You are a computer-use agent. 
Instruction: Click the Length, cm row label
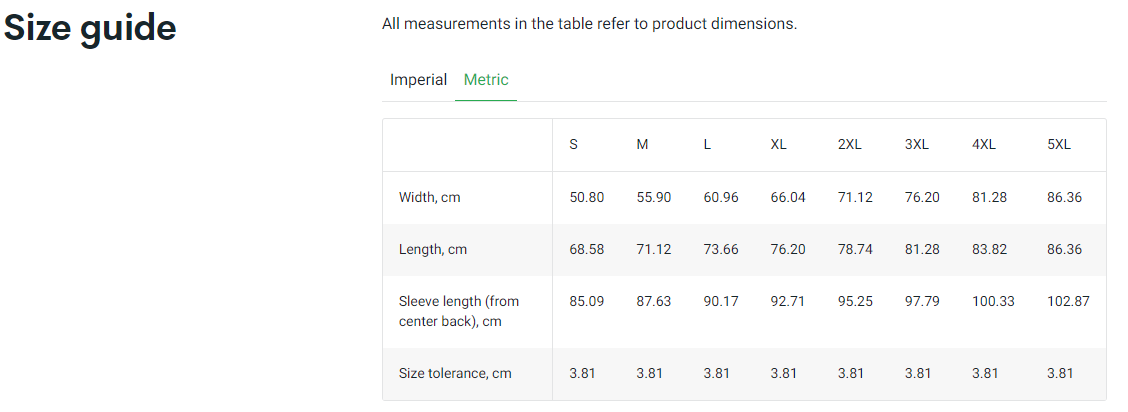[432, 249]
